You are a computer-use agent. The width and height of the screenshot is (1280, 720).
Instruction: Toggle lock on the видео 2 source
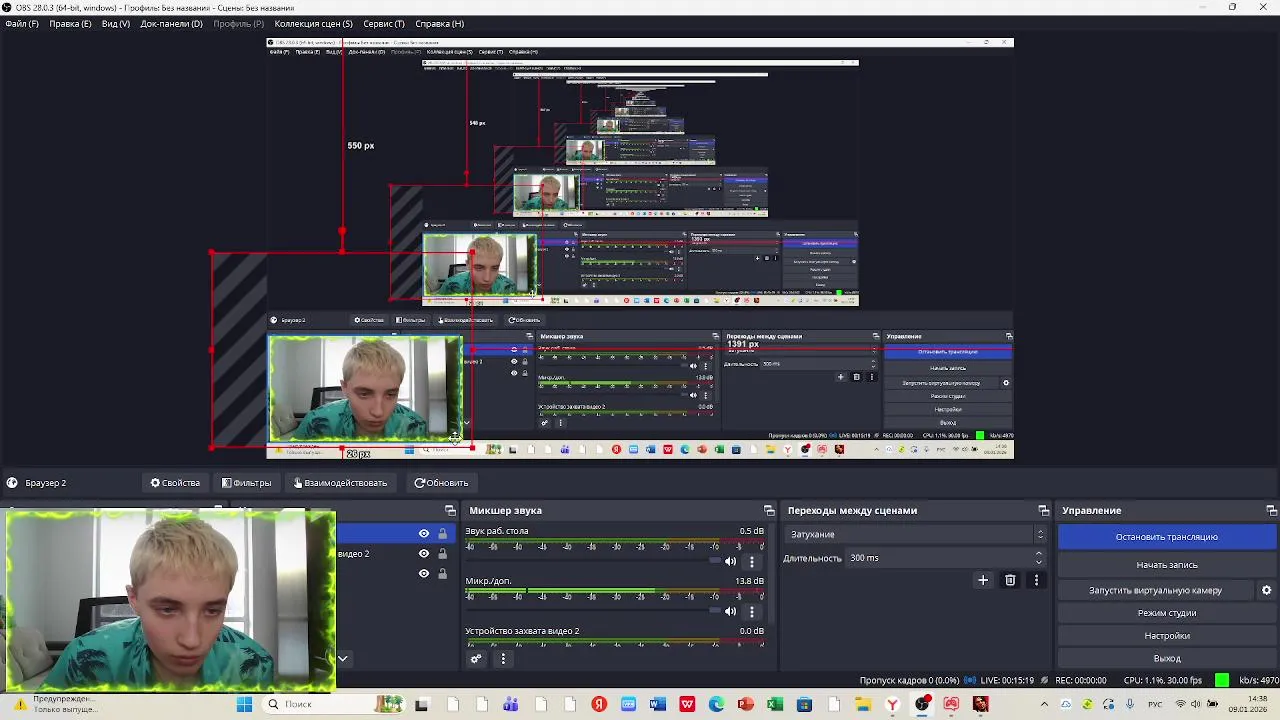pyautogui.click(x=442, y=553)
